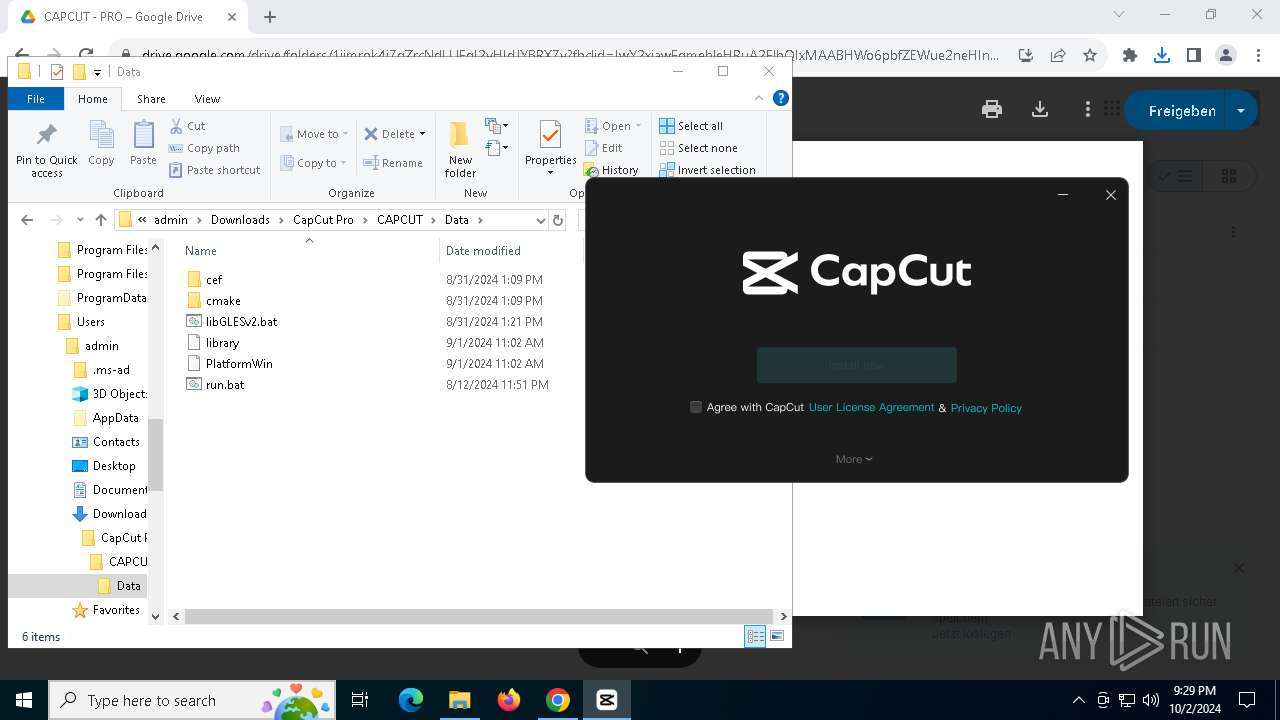Click the Properties ribbon icon
The width and height of the screenshot is (1280, 720).
pyautogui.click(x=550, y=136)
